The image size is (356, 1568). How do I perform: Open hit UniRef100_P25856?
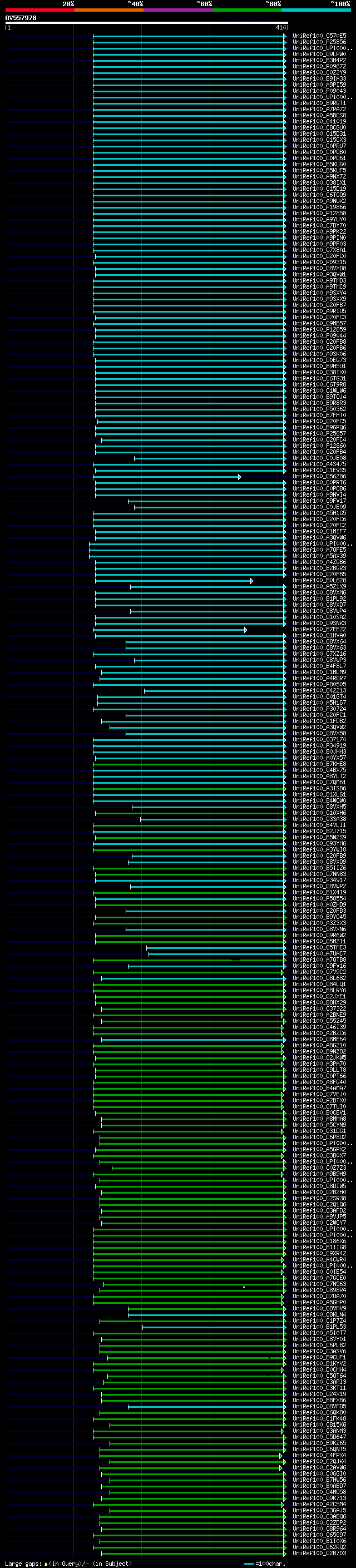pyautogui.click(x=319, y=42)
